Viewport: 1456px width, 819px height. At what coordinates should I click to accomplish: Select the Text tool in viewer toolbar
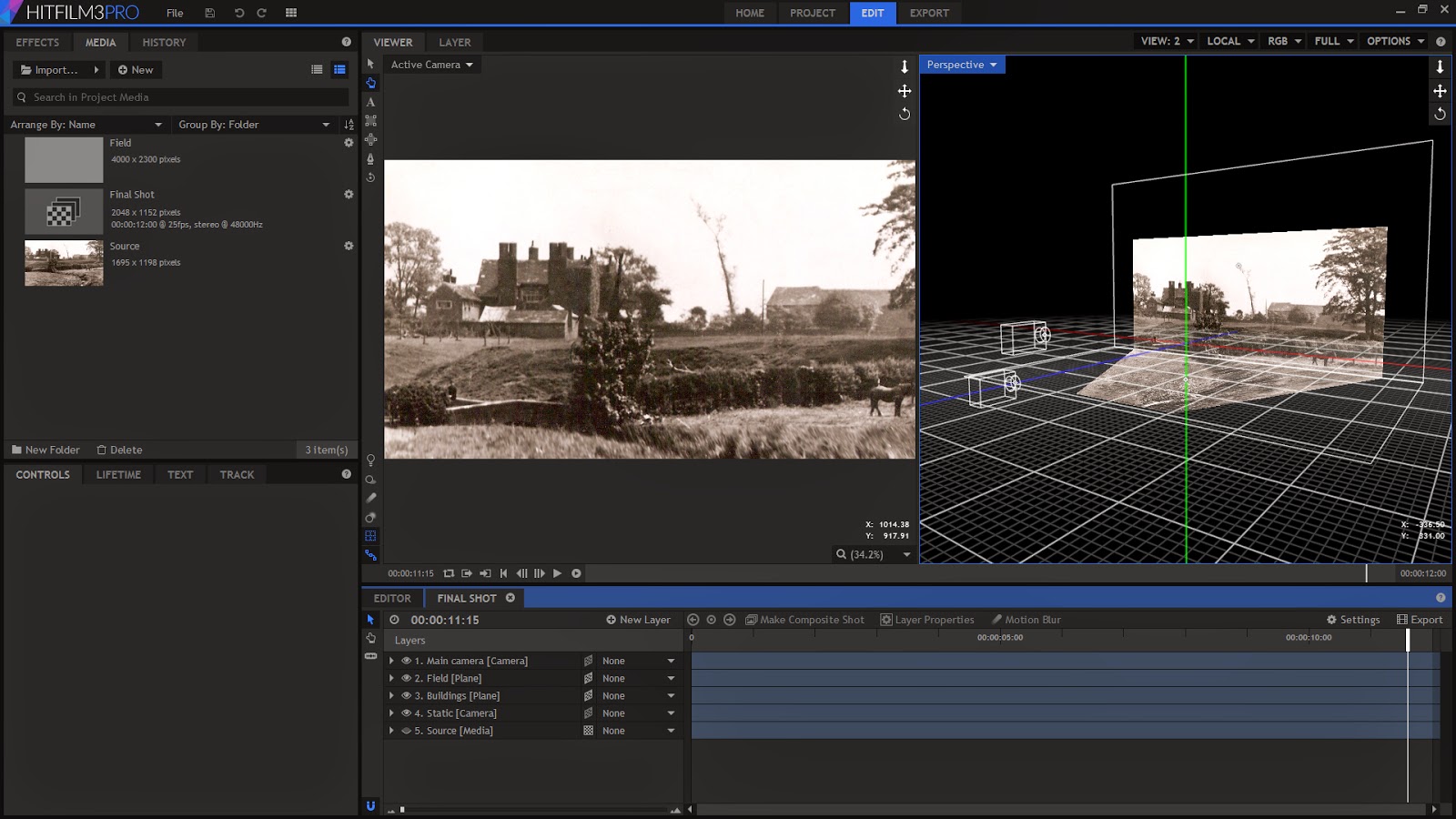tap(370, 102)
